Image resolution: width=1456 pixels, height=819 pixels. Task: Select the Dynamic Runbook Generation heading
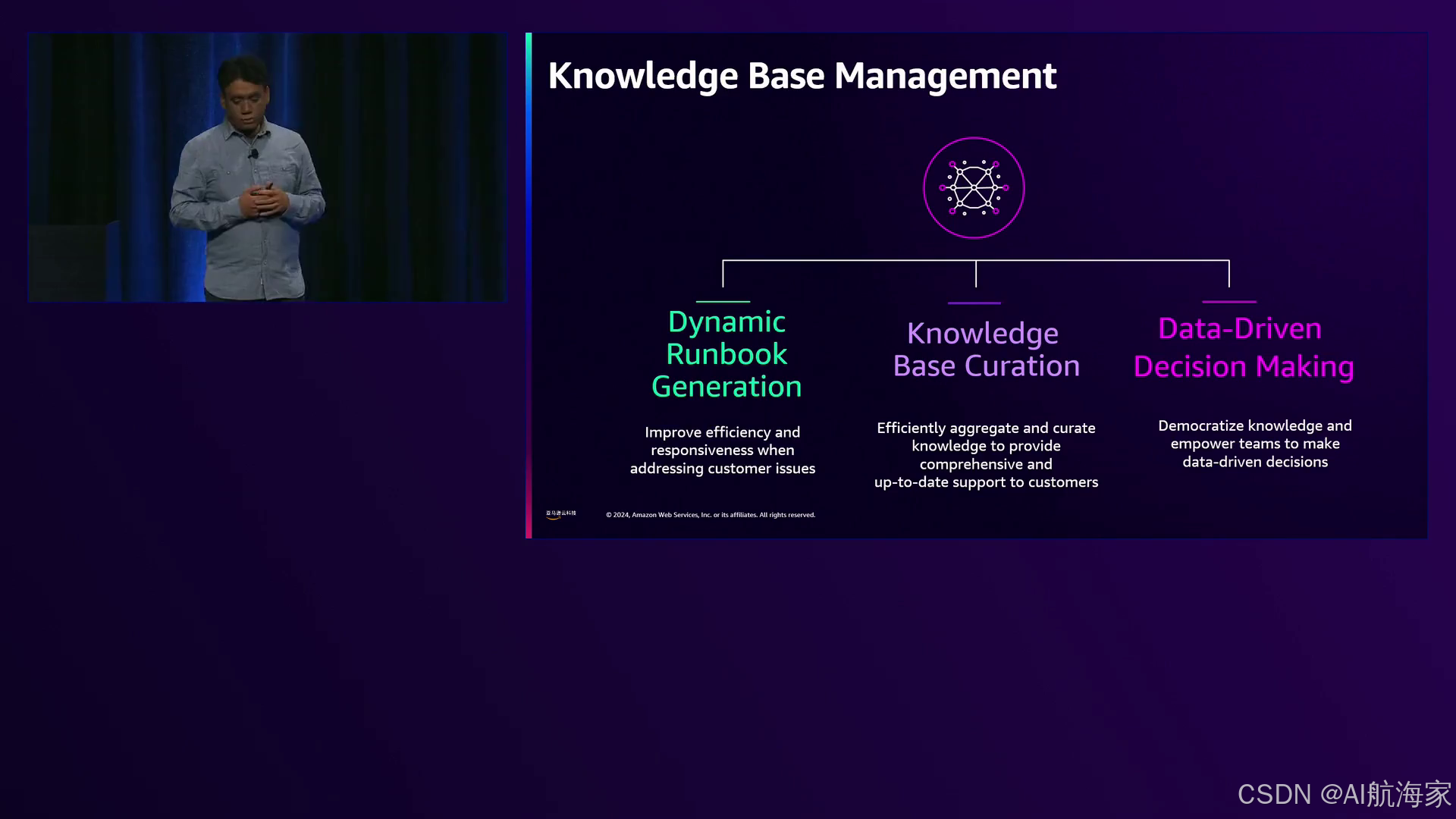tap(726, 354)
